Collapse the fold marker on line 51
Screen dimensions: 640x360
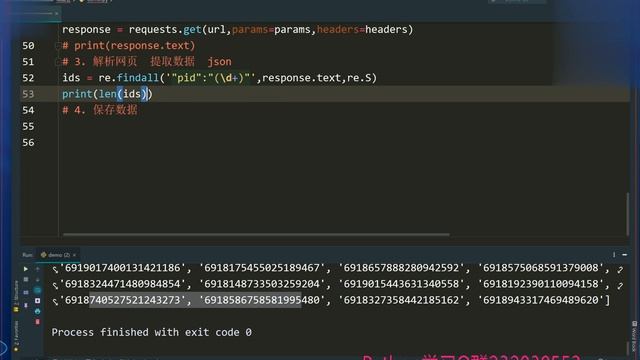(58, 62)
